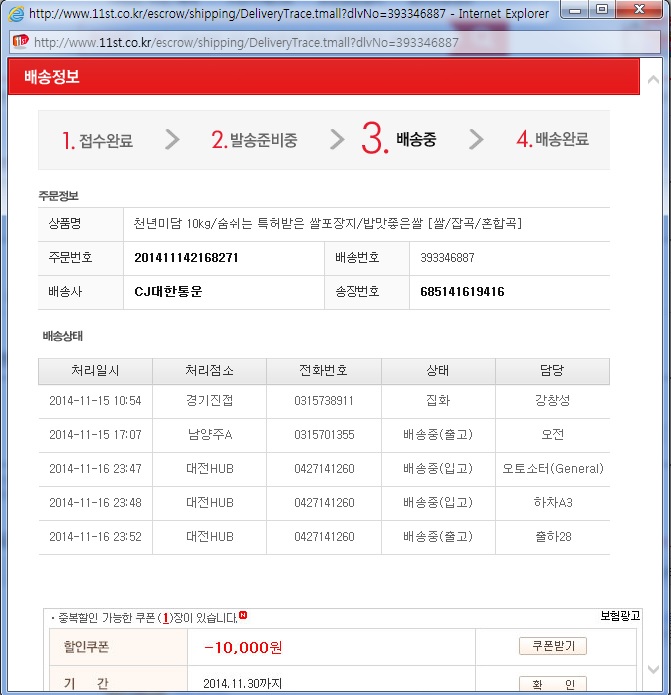Click the 출하28 cell

553,537
